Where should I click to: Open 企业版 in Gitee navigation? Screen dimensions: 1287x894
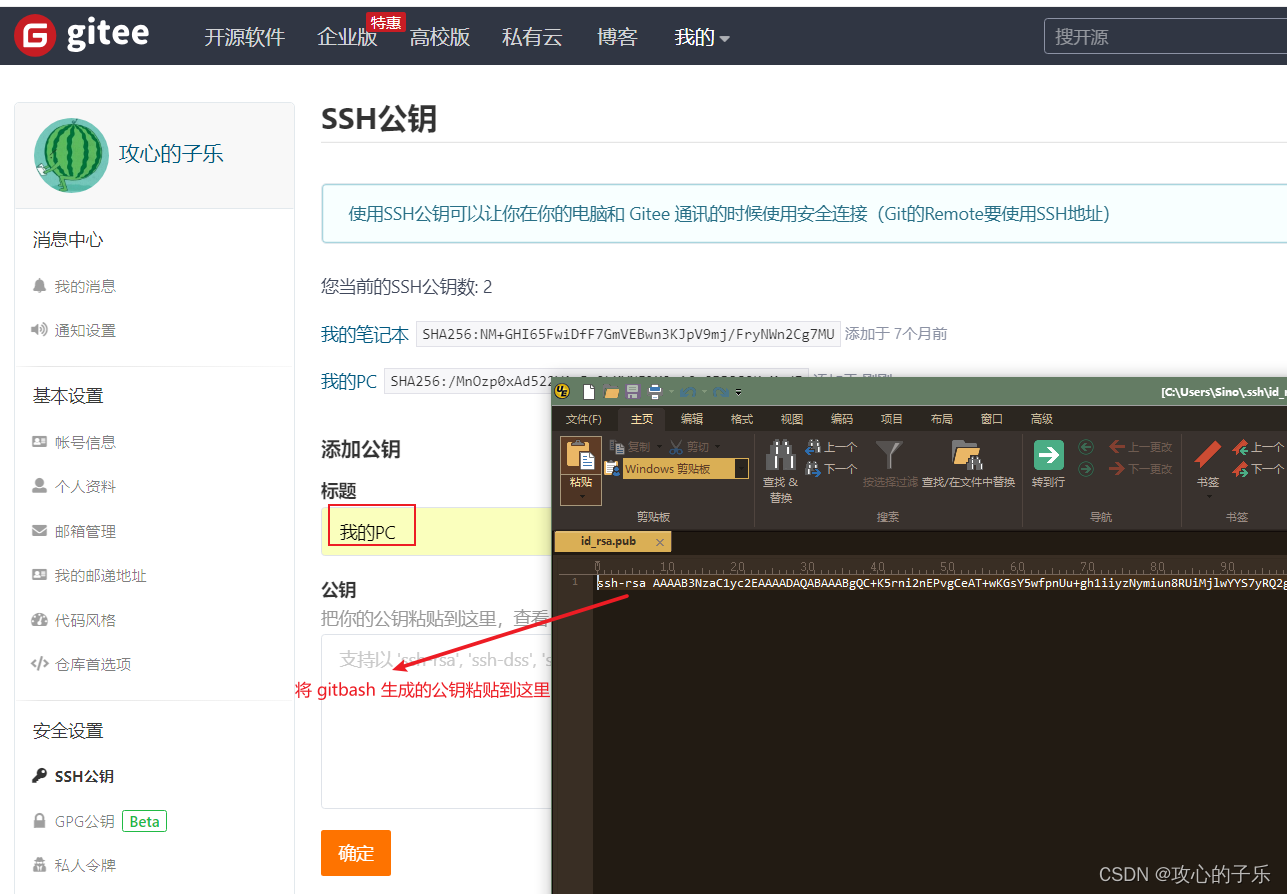tap(348, 37)
